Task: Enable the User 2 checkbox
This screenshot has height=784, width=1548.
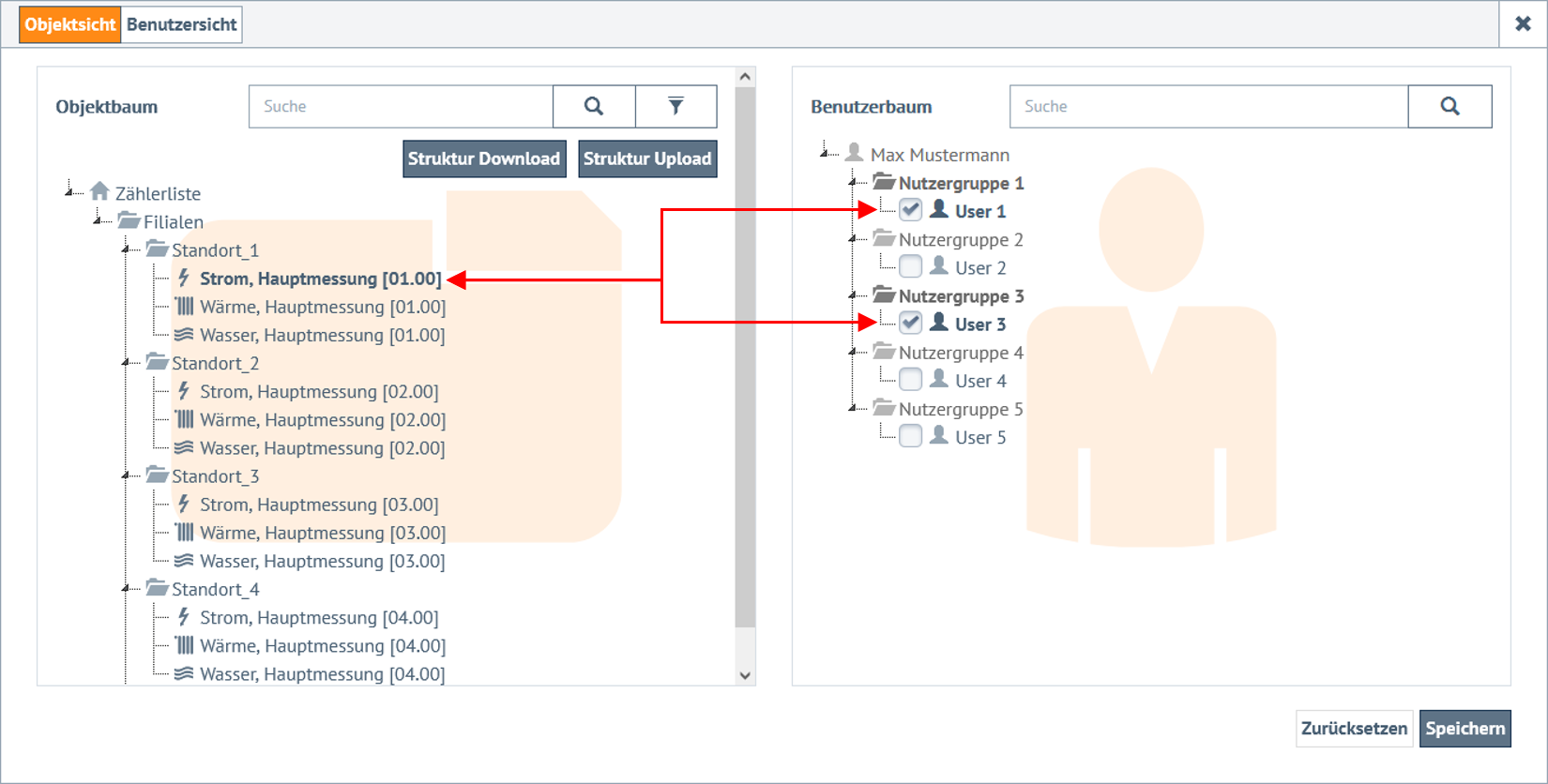Action: (910, 267)
